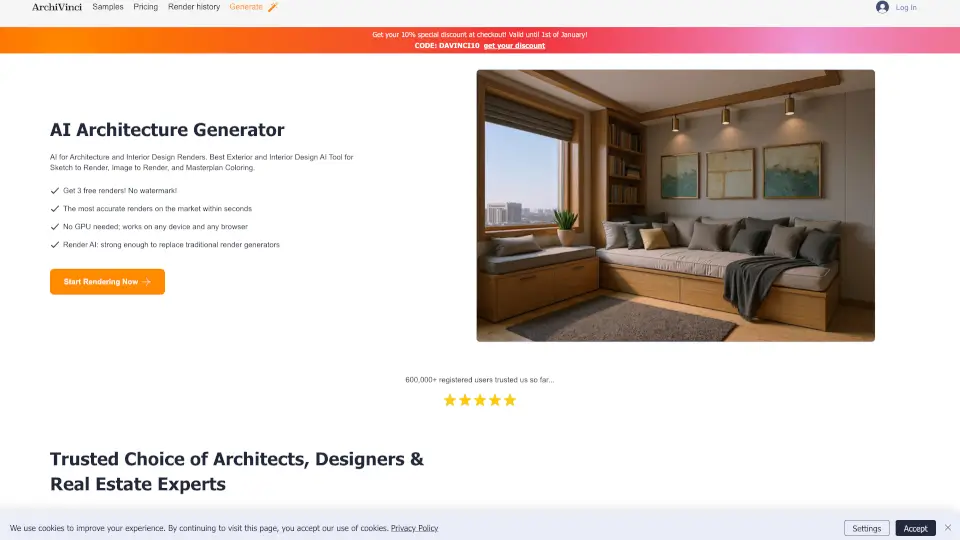Viewport: 960px width, 540px height.
Task: Accept cookies with the Accept button
Action: (x=916, y=528)
